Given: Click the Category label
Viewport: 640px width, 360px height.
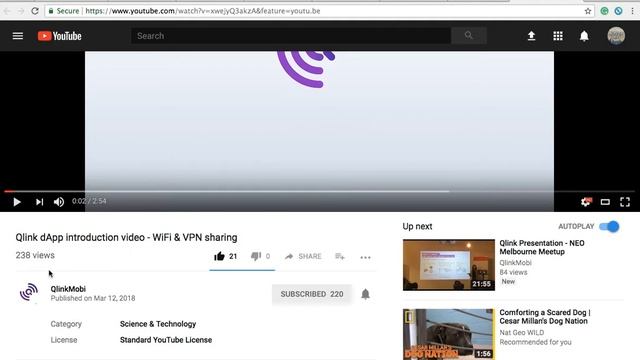Looking at the screenshot, I should (66, 324).
